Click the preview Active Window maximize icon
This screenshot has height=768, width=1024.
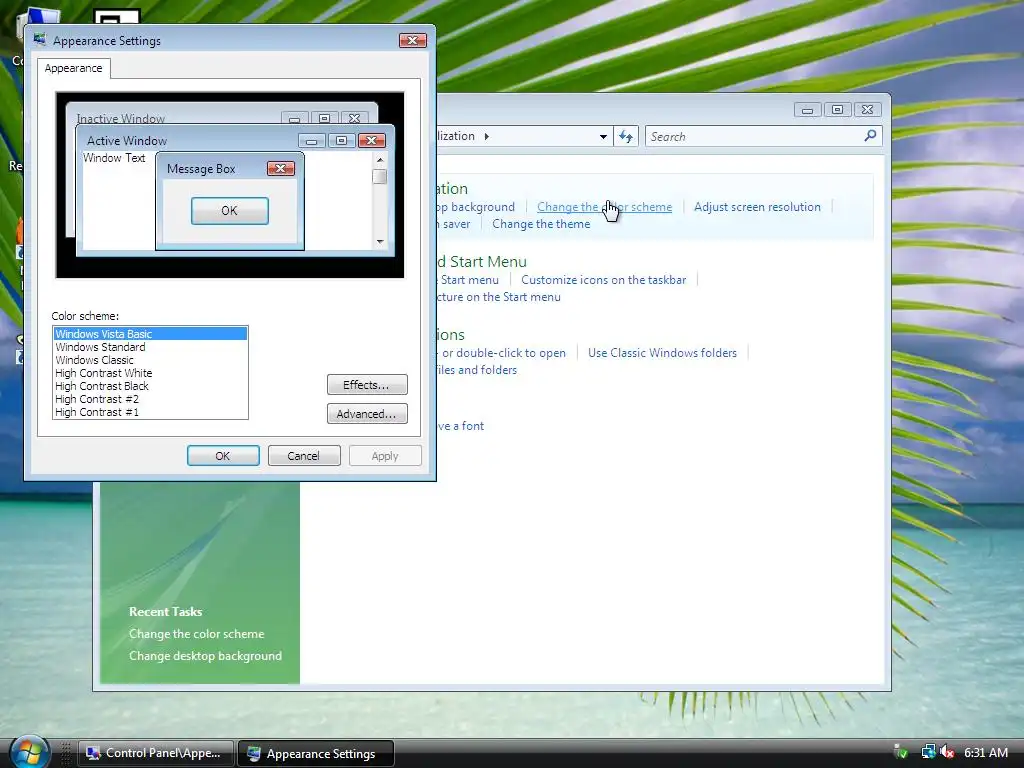pyautogui.click(x=342, y=140)
